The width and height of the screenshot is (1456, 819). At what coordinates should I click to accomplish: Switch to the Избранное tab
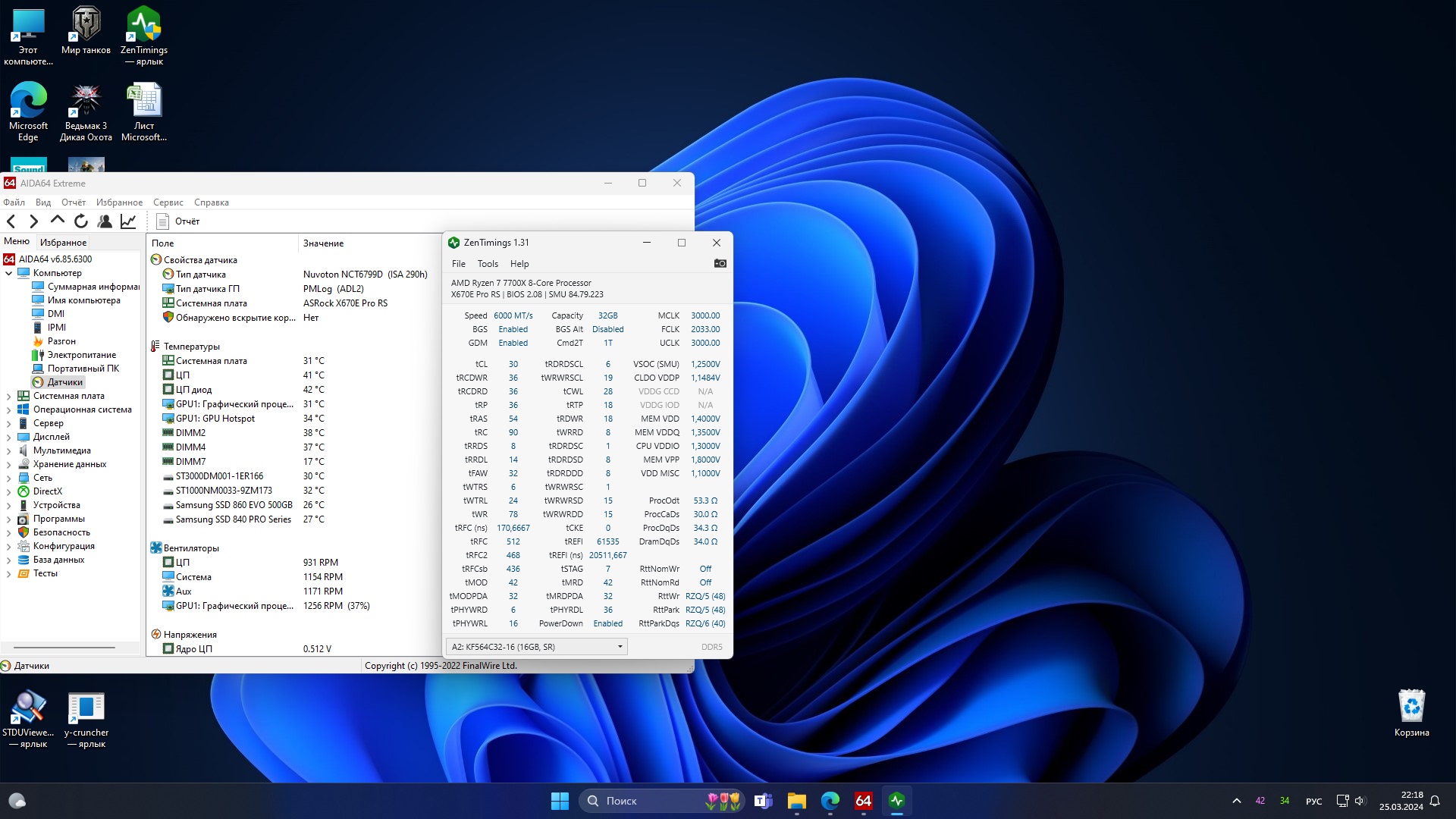click(63, 243)
